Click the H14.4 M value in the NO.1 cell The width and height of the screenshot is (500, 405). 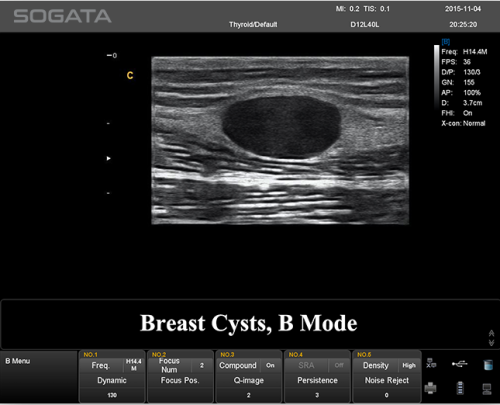point(134,365)
